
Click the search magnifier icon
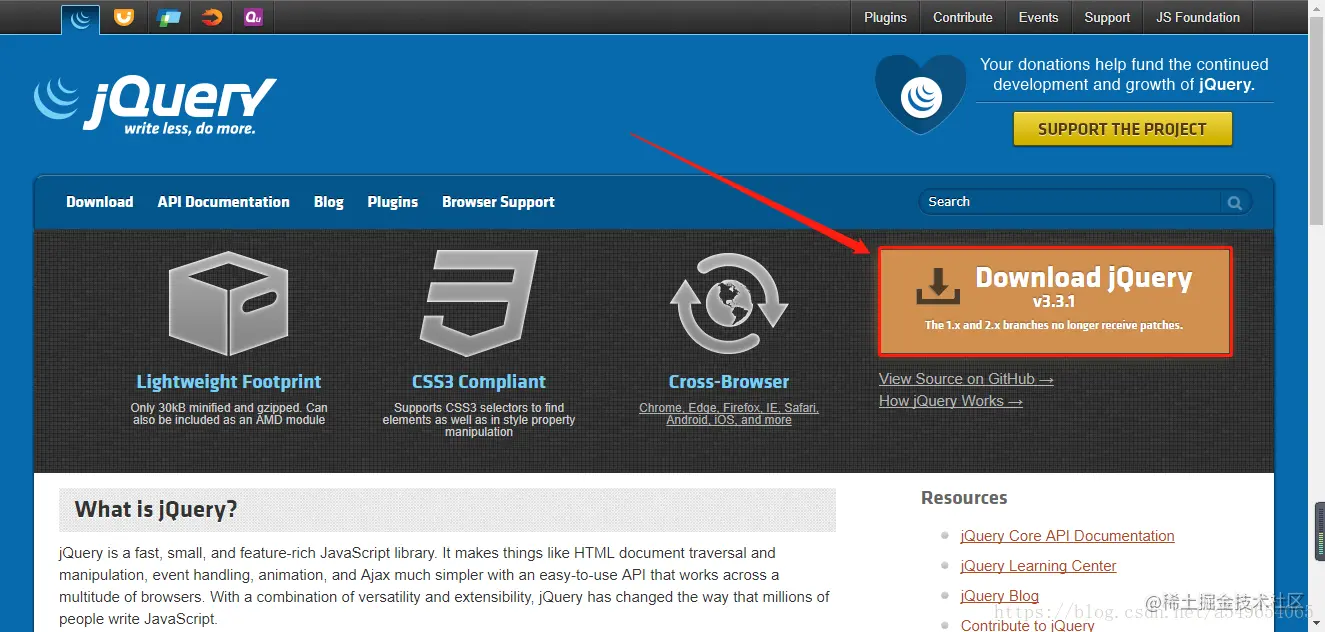coord(1235,203)
